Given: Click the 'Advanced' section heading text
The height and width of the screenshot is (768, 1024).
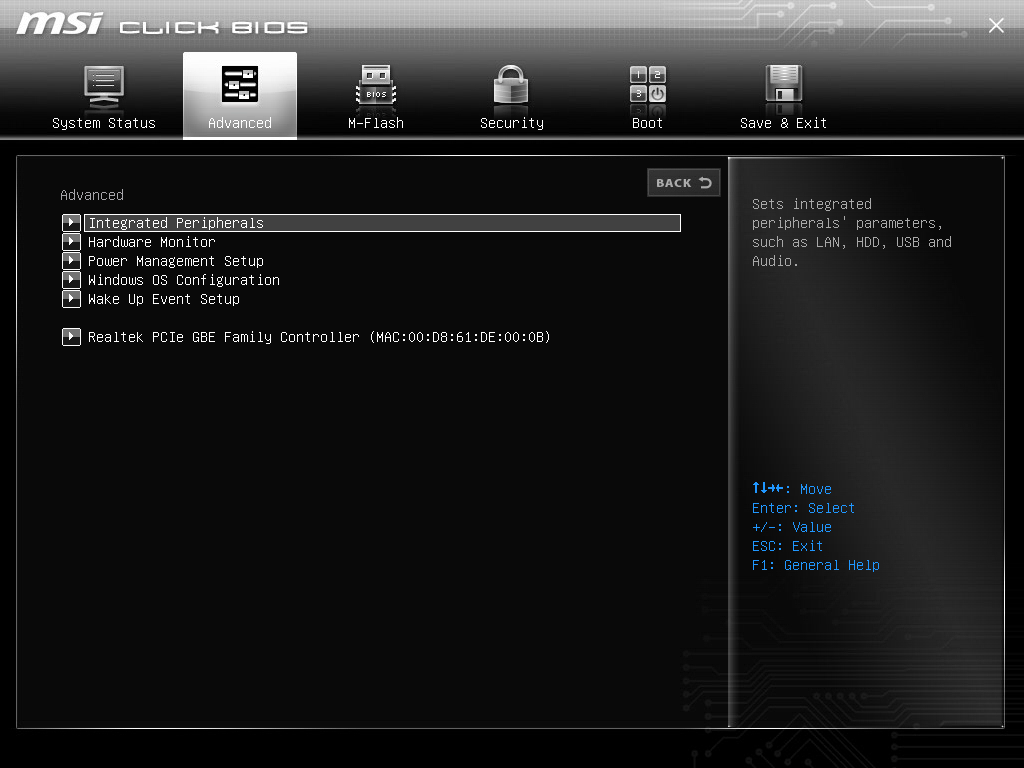Looking at the screenshot, I should 92,195.
